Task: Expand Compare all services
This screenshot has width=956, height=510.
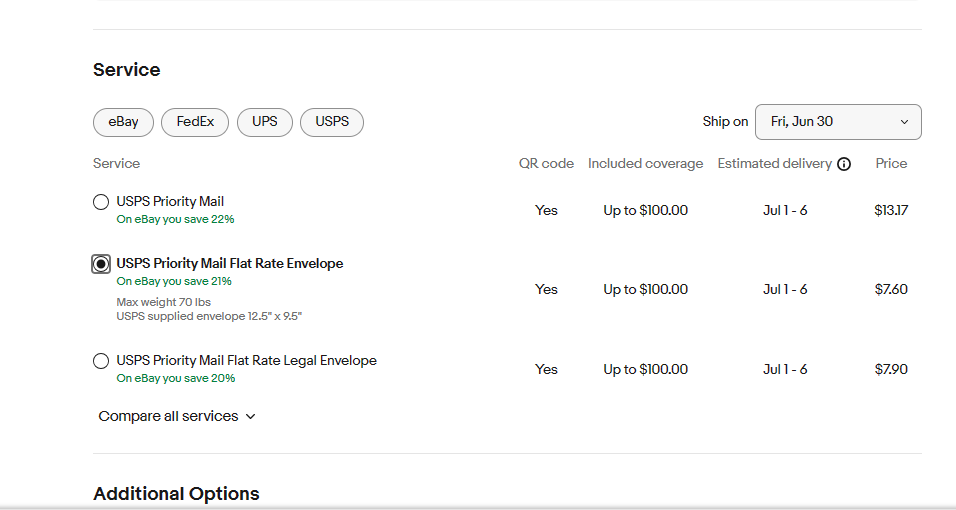Action: pyautogui.click(x=177, y=416)
